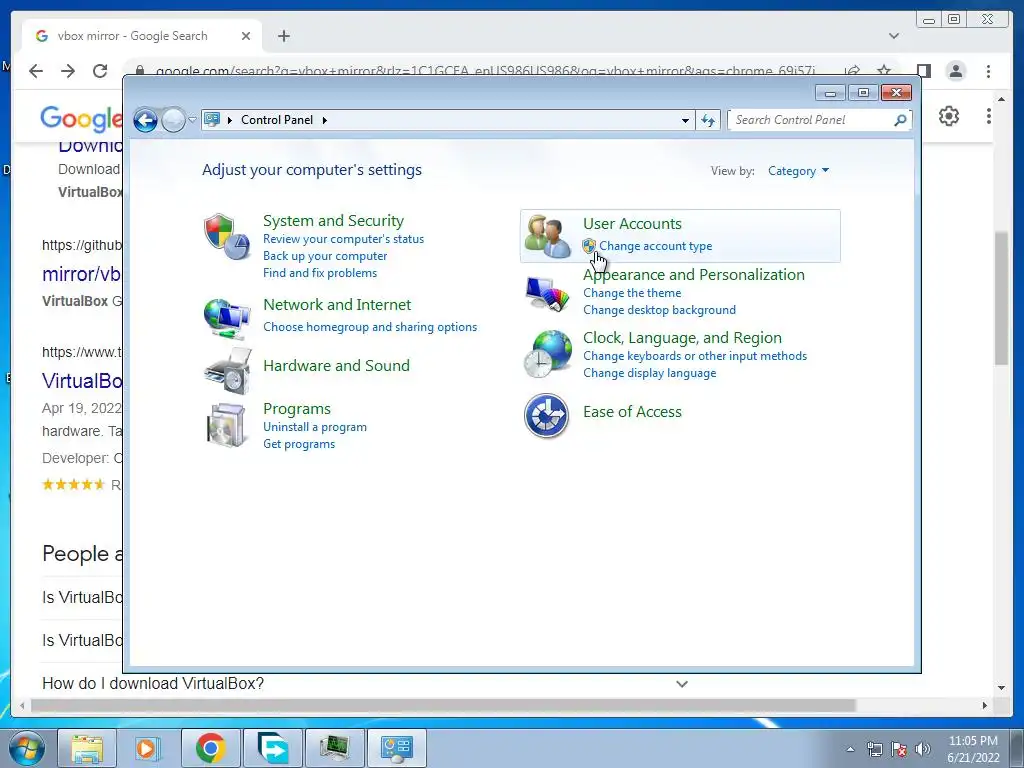This screenshot has width=1024, height=768.
Task: Click Chrome's vertical scrollbar thumb
Action: click(x=1001, y=298)
